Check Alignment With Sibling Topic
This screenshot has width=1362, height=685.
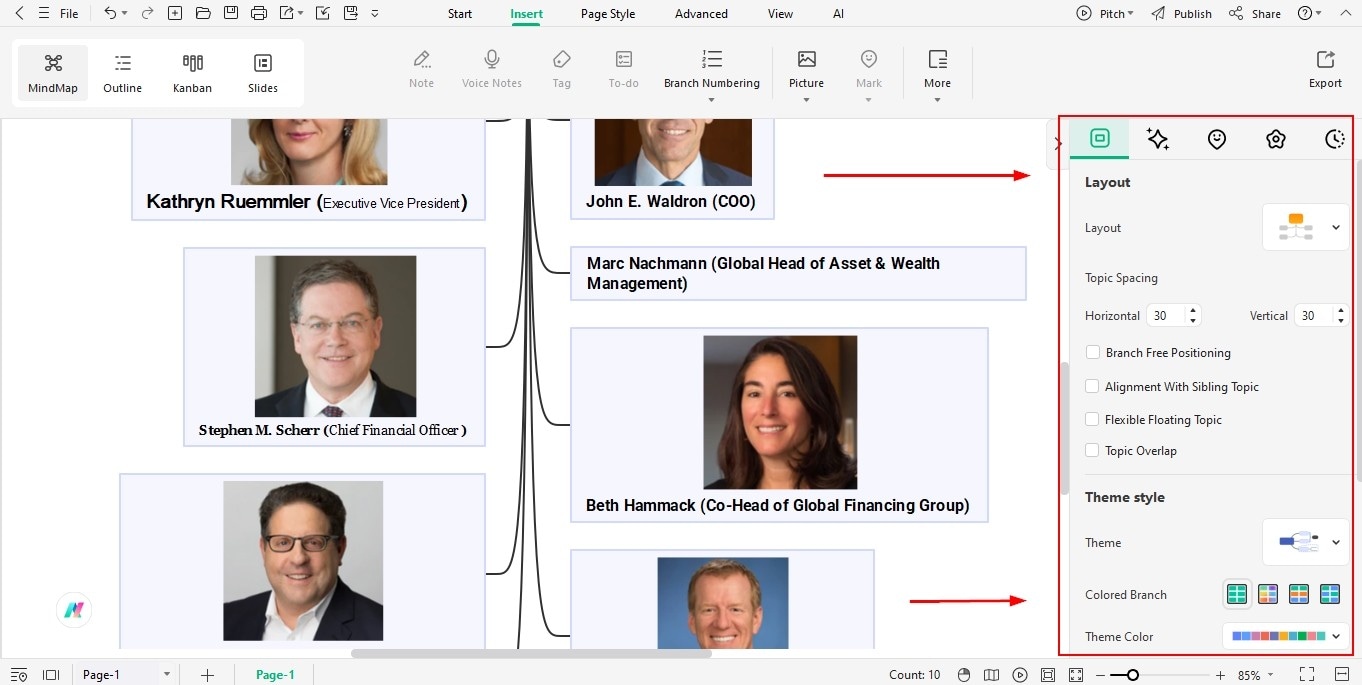pos(1092,386)
